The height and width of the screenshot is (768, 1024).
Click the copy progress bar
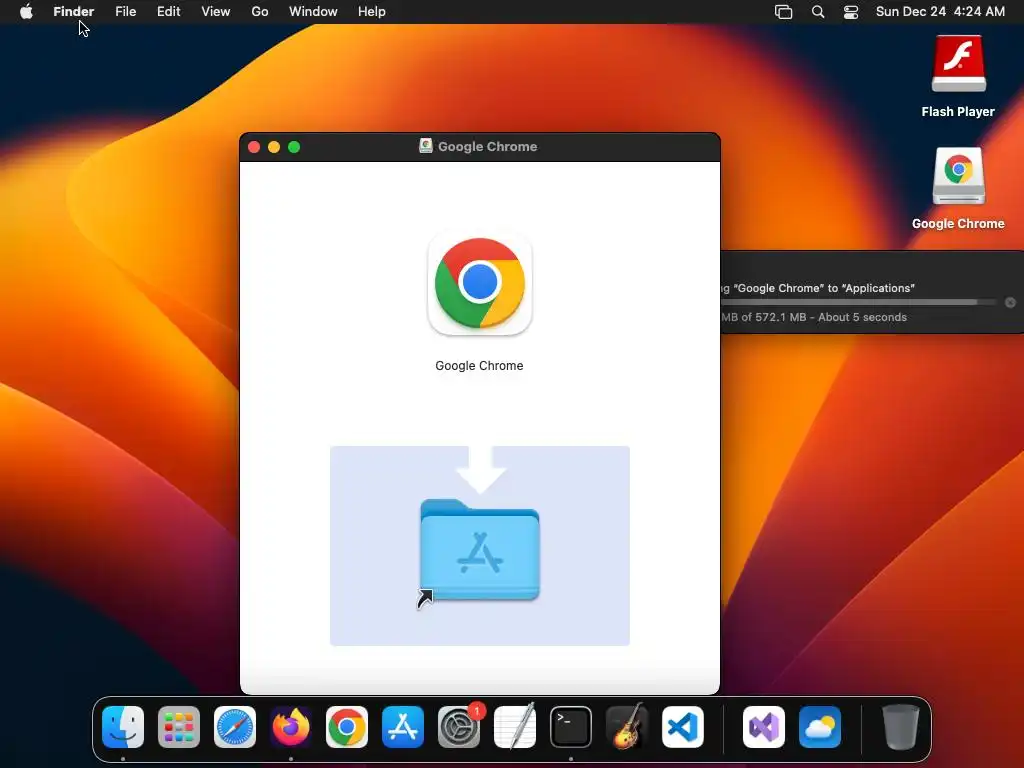(859, 302)
